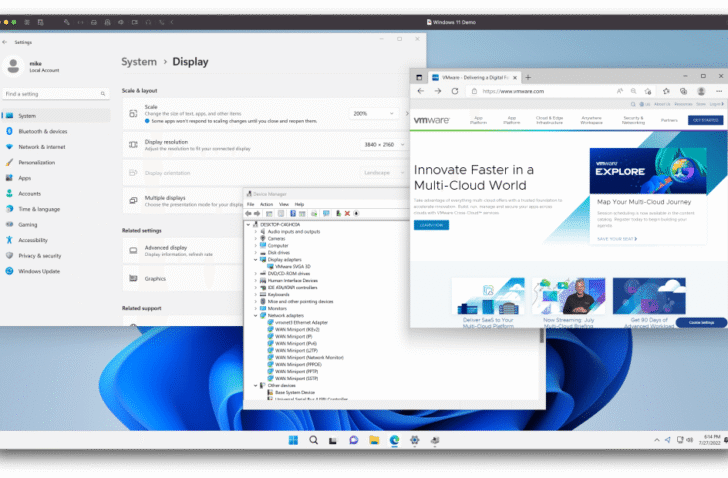
Task: Click the Find a setting search box
Action: 56,94
